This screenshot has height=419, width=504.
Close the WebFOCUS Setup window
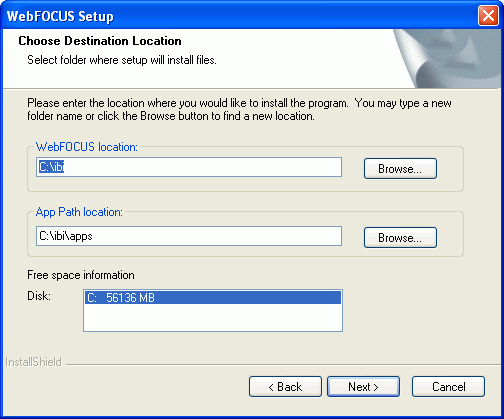pos(488,16)
